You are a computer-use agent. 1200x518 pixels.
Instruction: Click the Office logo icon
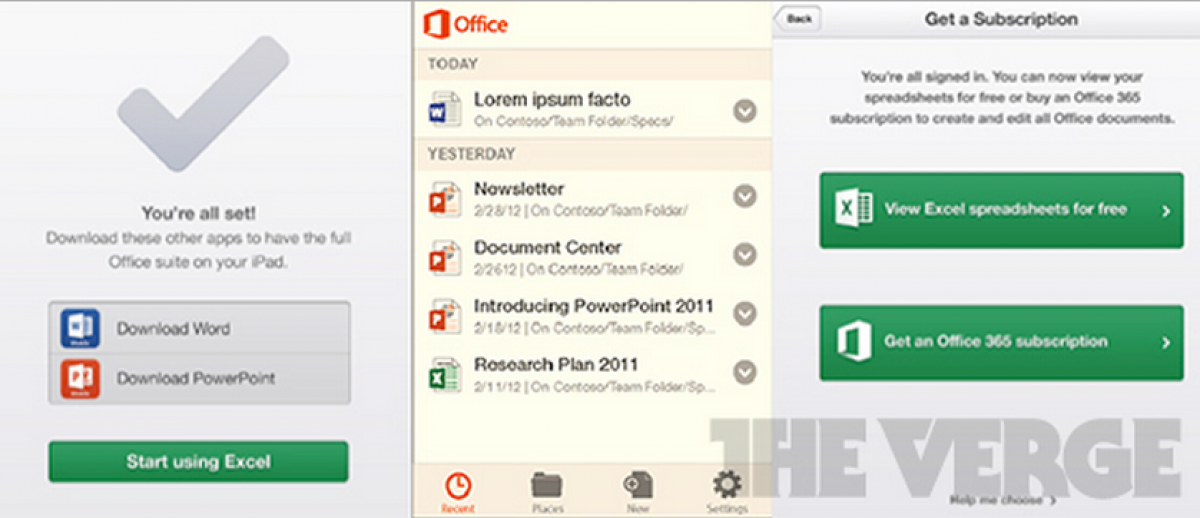pos(437,24)
